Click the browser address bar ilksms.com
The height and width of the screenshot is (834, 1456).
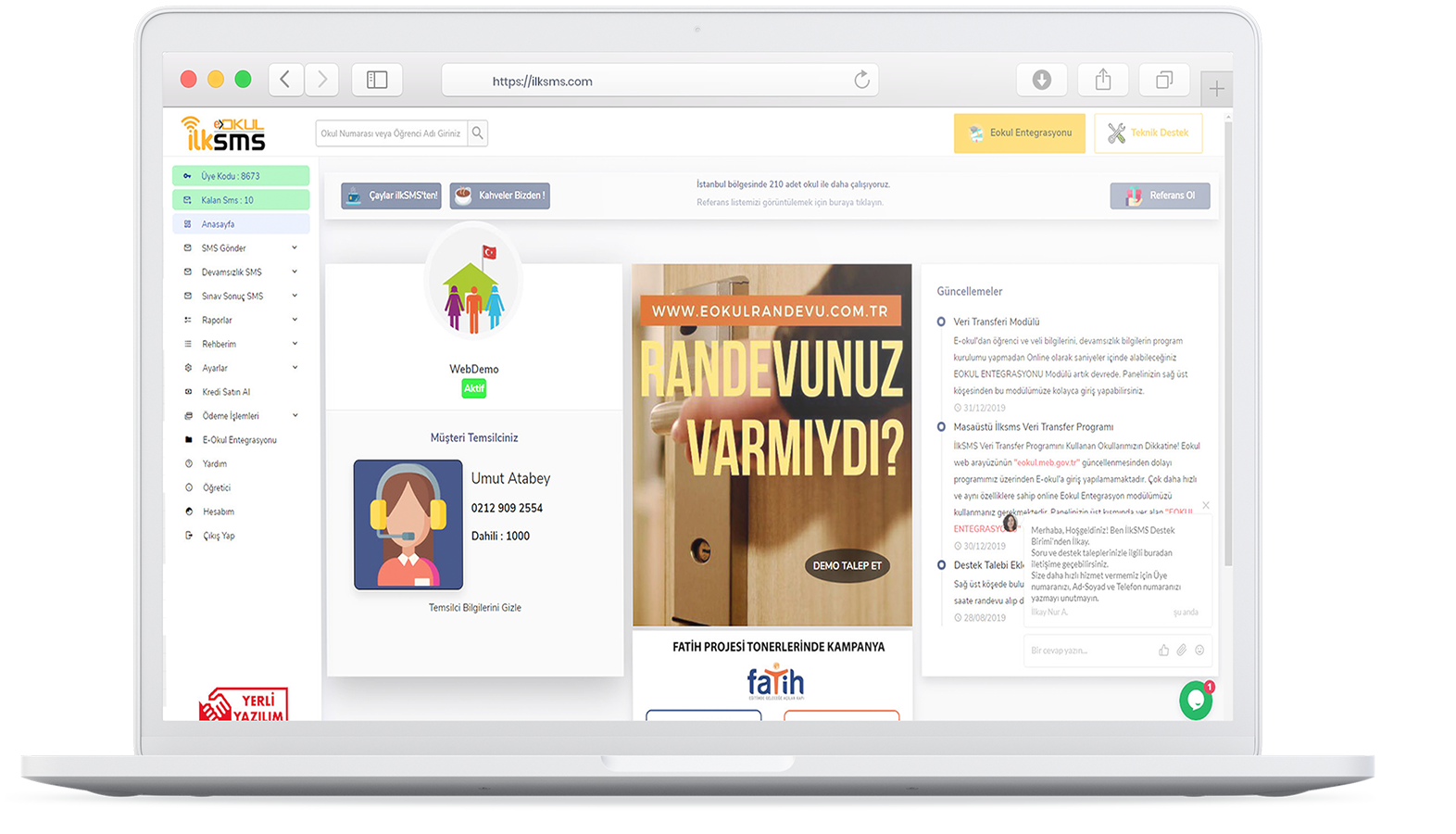(659, 81)
